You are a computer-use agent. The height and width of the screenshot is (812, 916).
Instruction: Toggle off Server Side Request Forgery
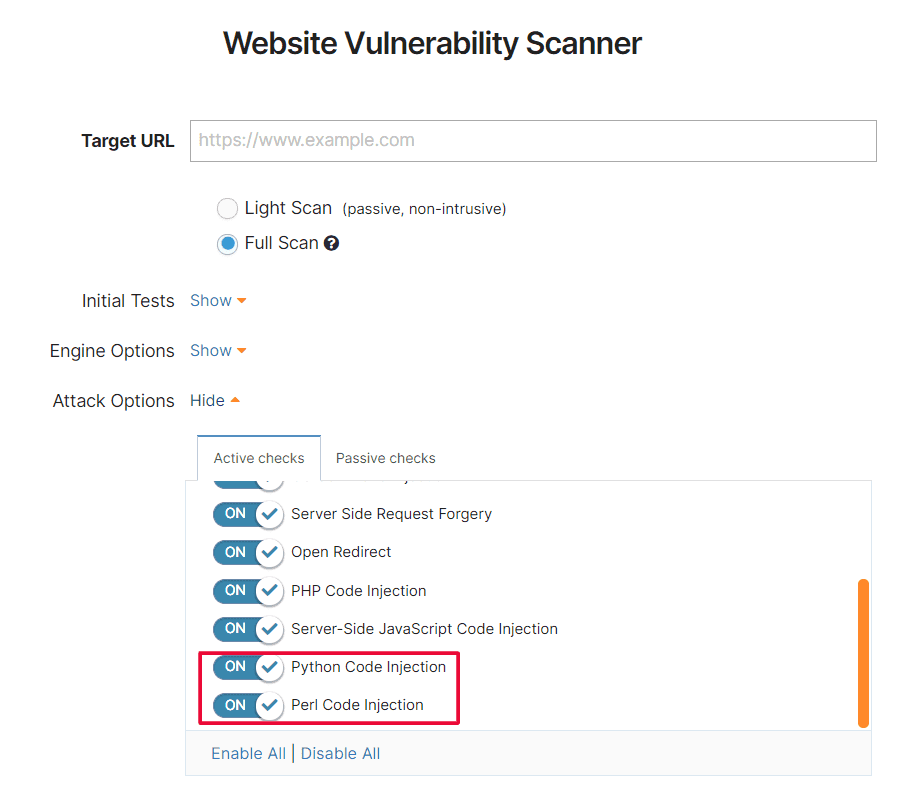pyautogui.click(x=247, y=514)
